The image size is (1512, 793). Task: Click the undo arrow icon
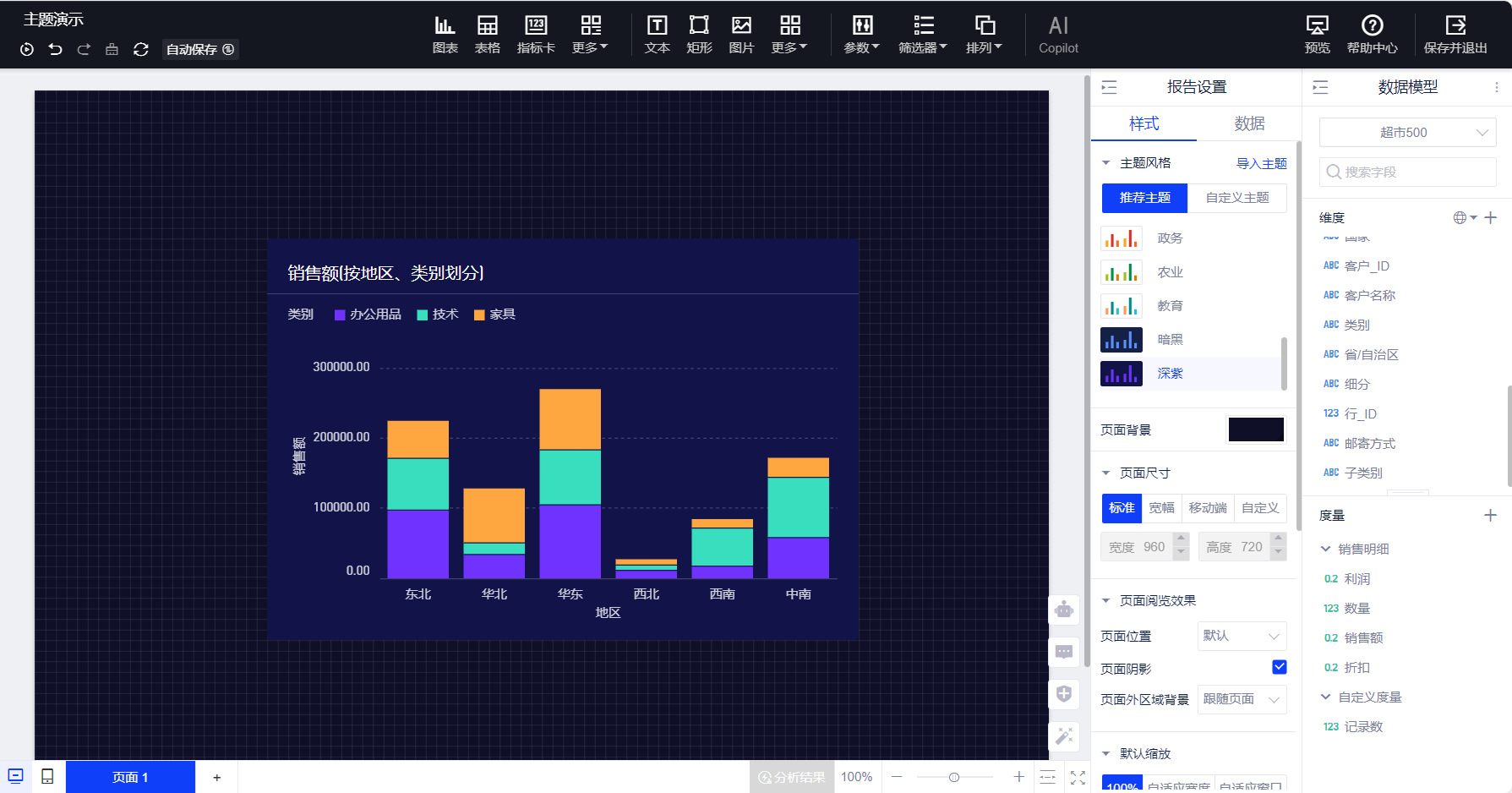(x=56, y=50)
